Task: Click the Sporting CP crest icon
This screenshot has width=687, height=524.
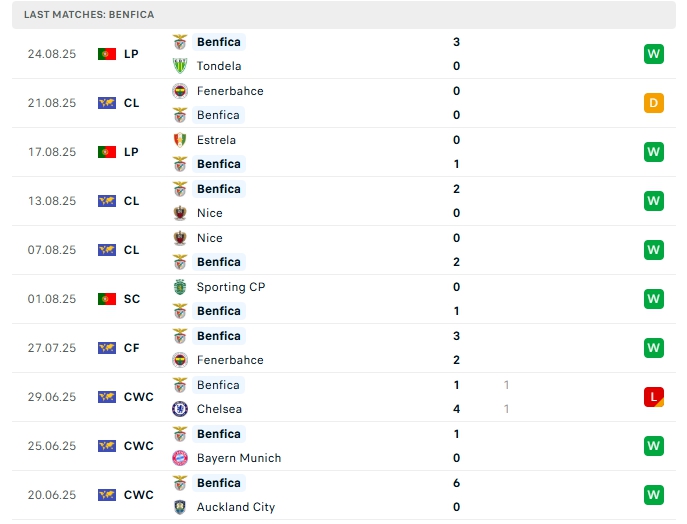Action: [180, 287]
